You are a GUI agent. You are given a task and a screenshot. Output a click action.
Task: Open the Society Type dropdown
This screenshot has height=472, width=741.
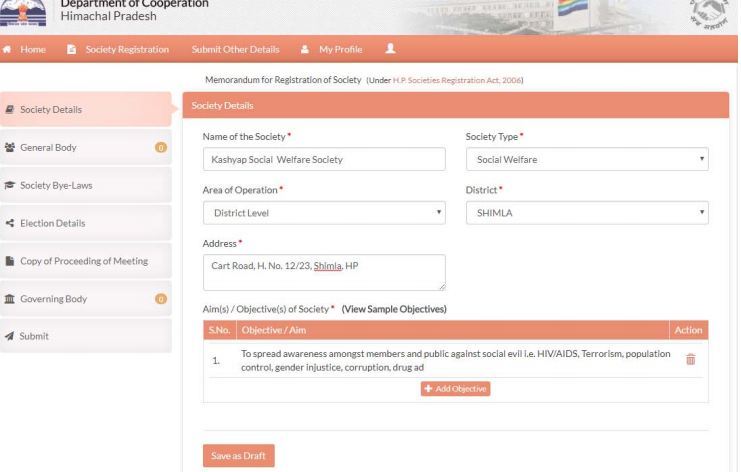point(587,159)
